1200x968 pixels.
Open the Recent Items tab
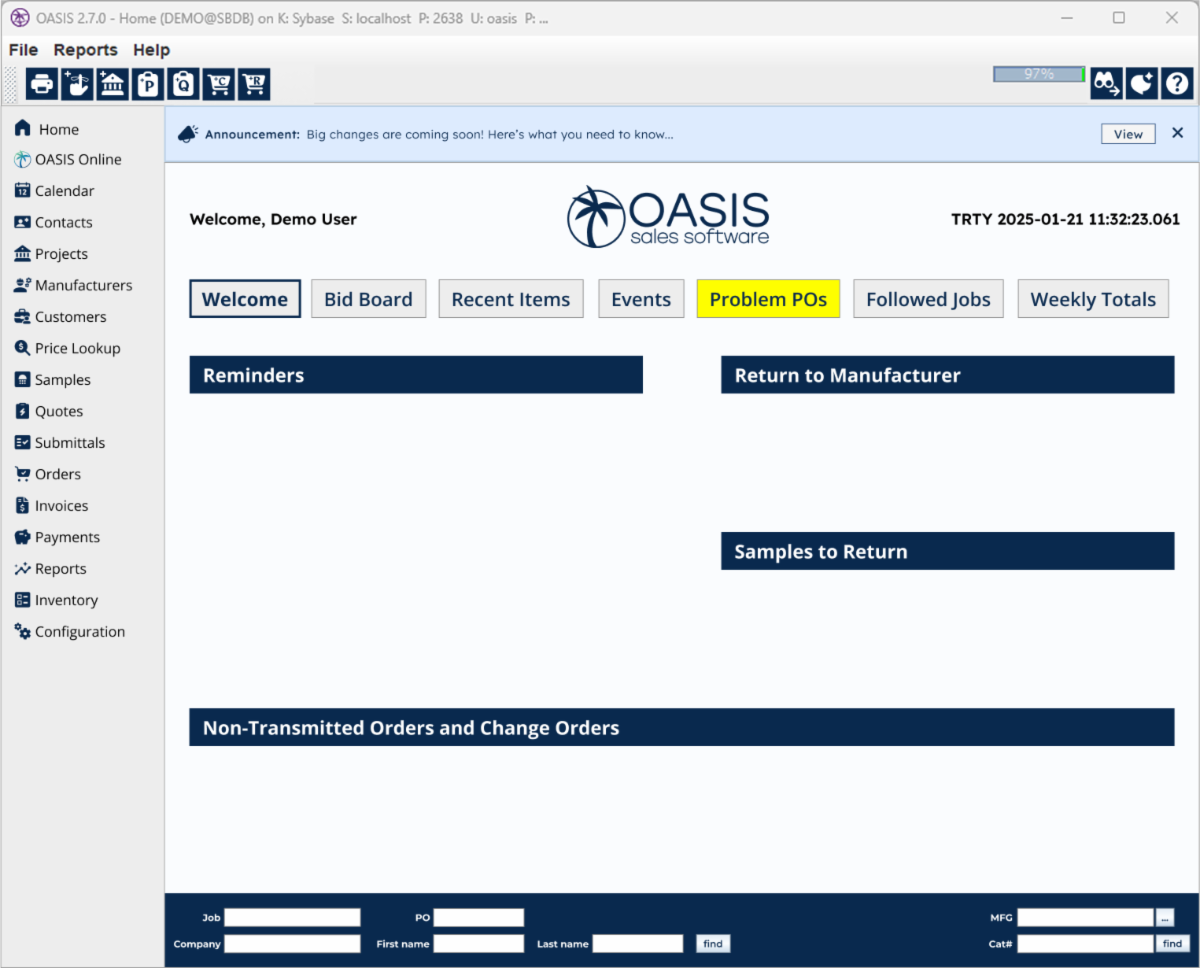click(511, 299)
